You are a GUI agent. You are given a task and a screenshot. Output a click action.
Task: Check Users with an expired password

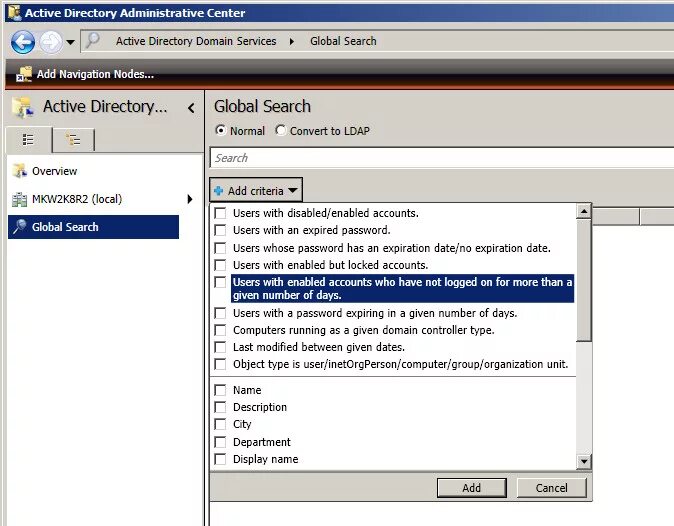[220, 230]
